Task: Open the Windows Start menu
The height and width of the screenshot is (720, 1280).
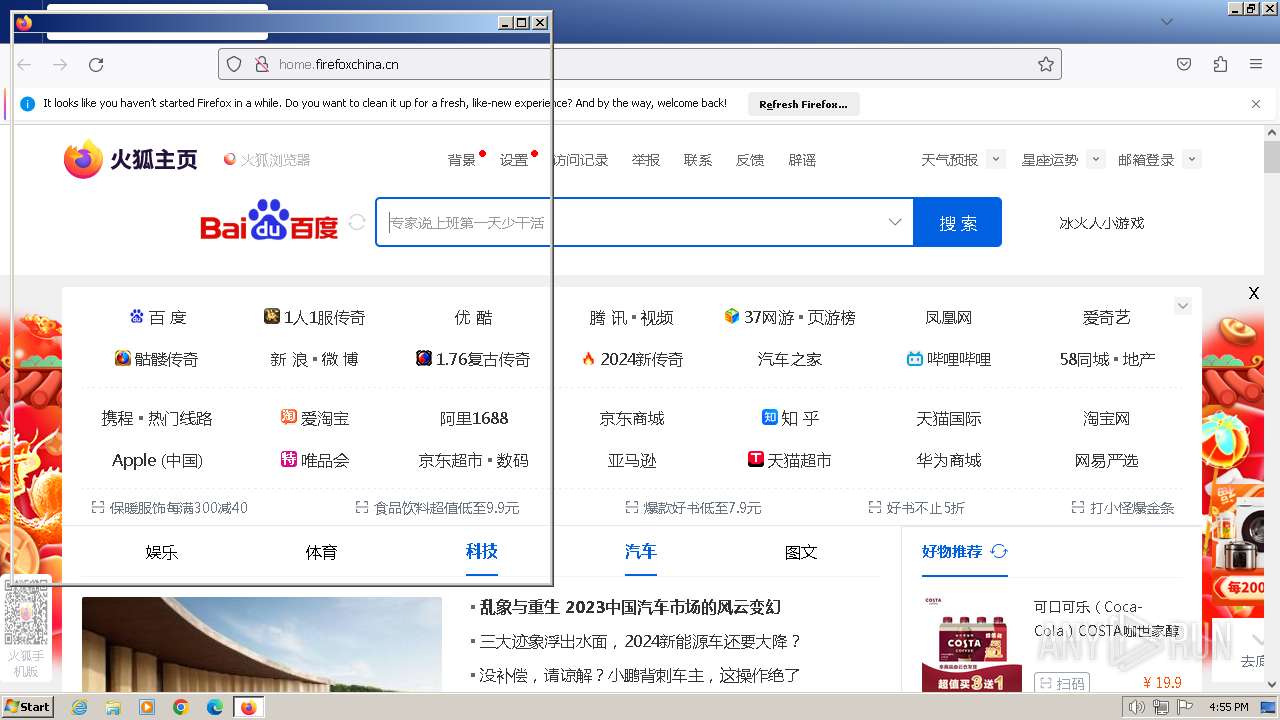Action: click(27, 706)
